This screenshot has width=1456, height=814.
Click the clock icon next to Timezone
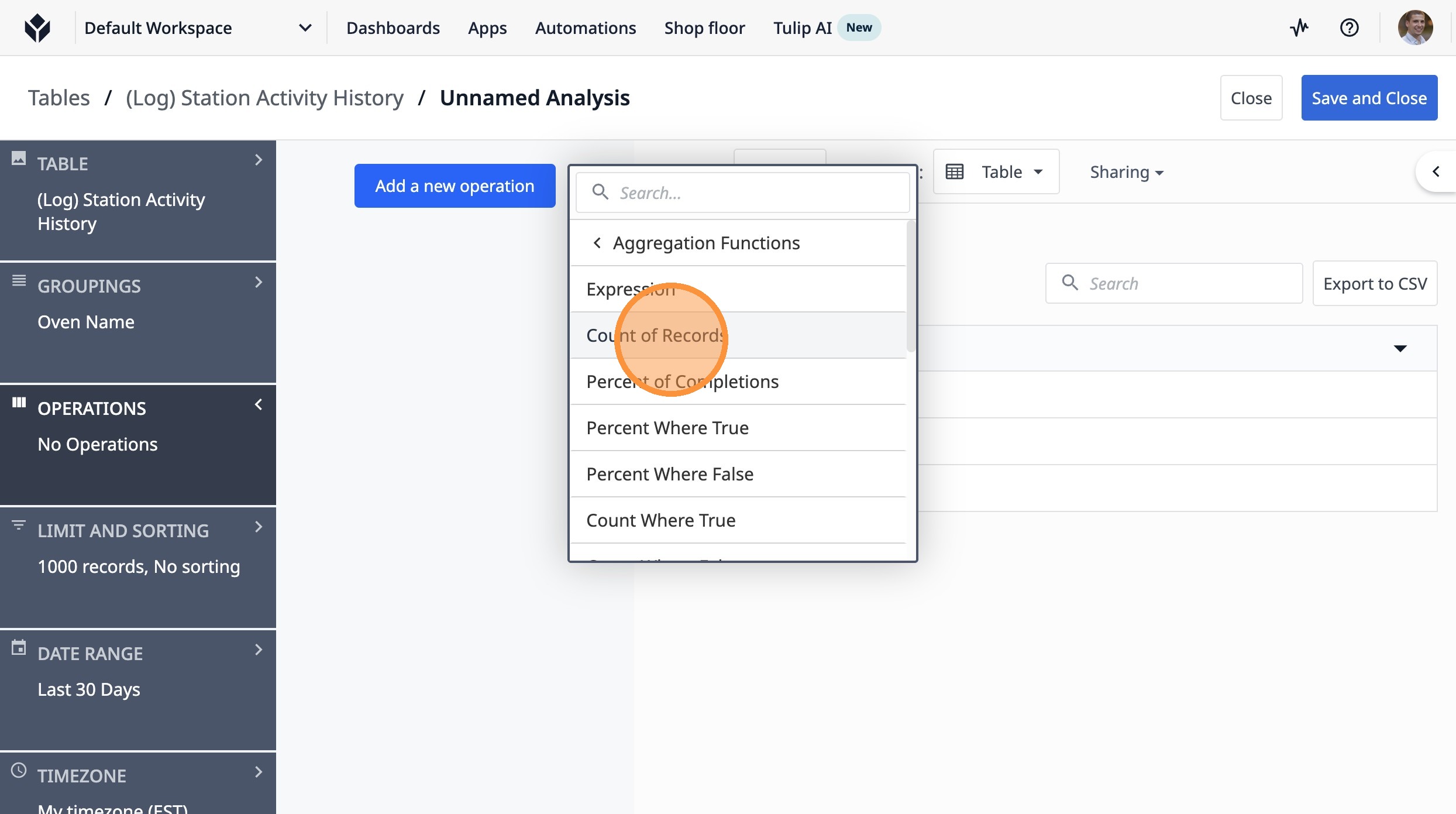(x=19, y=770)
